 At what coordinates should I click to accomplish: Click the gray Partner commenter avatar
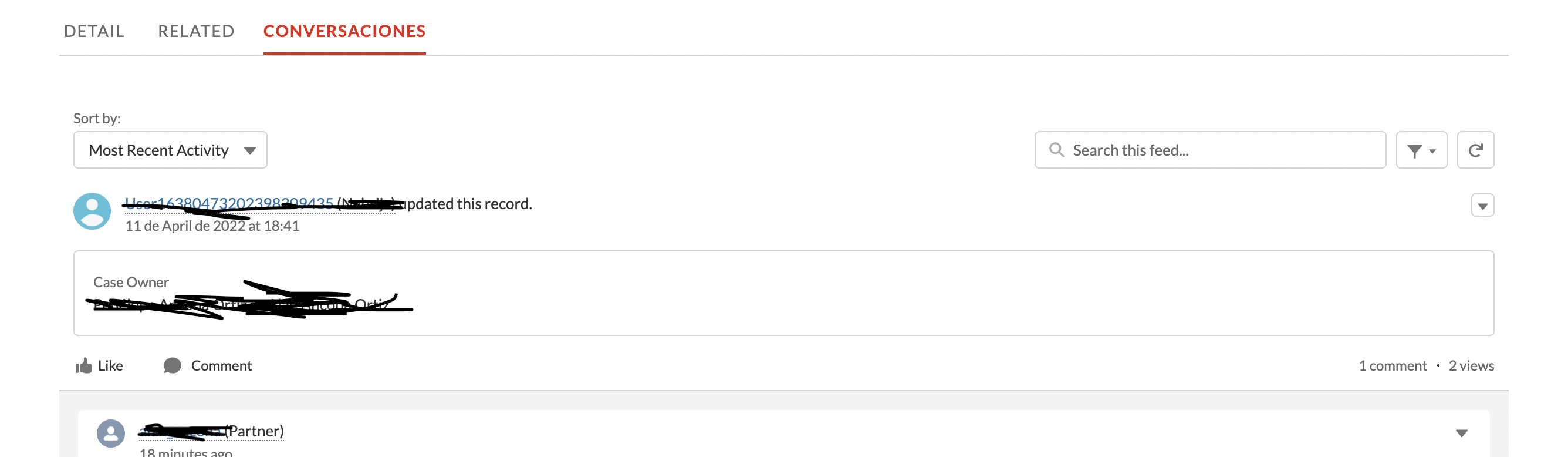click(111, 434)
